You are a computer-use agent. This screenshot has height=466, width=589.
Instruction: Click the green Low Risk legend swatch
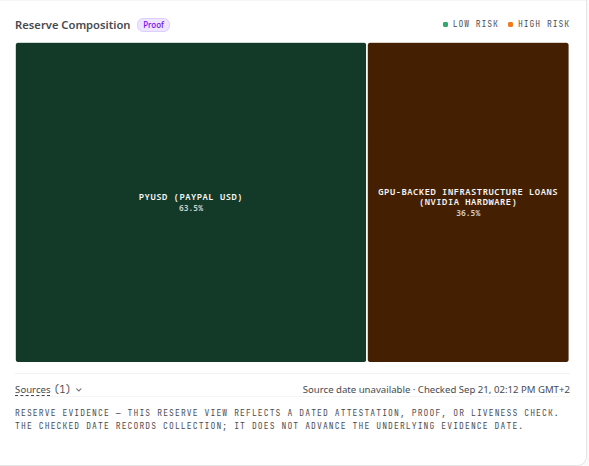(446, 24)
